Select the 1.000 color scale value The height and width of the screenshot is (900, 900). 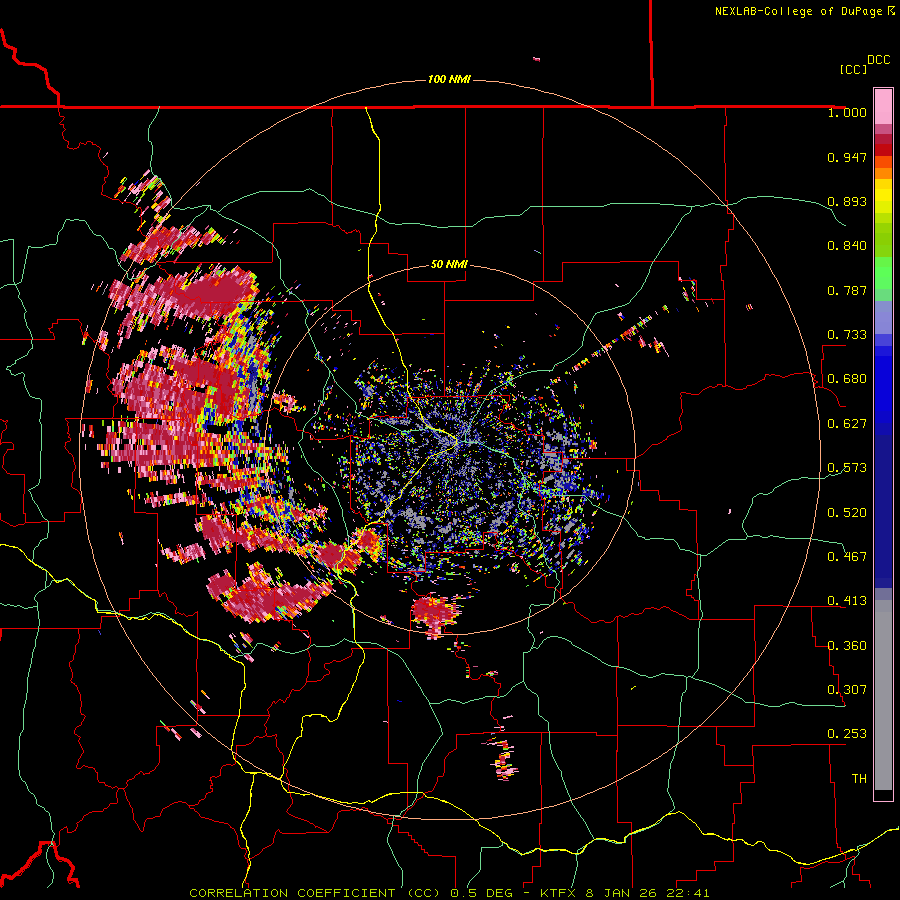pos(847,112)
